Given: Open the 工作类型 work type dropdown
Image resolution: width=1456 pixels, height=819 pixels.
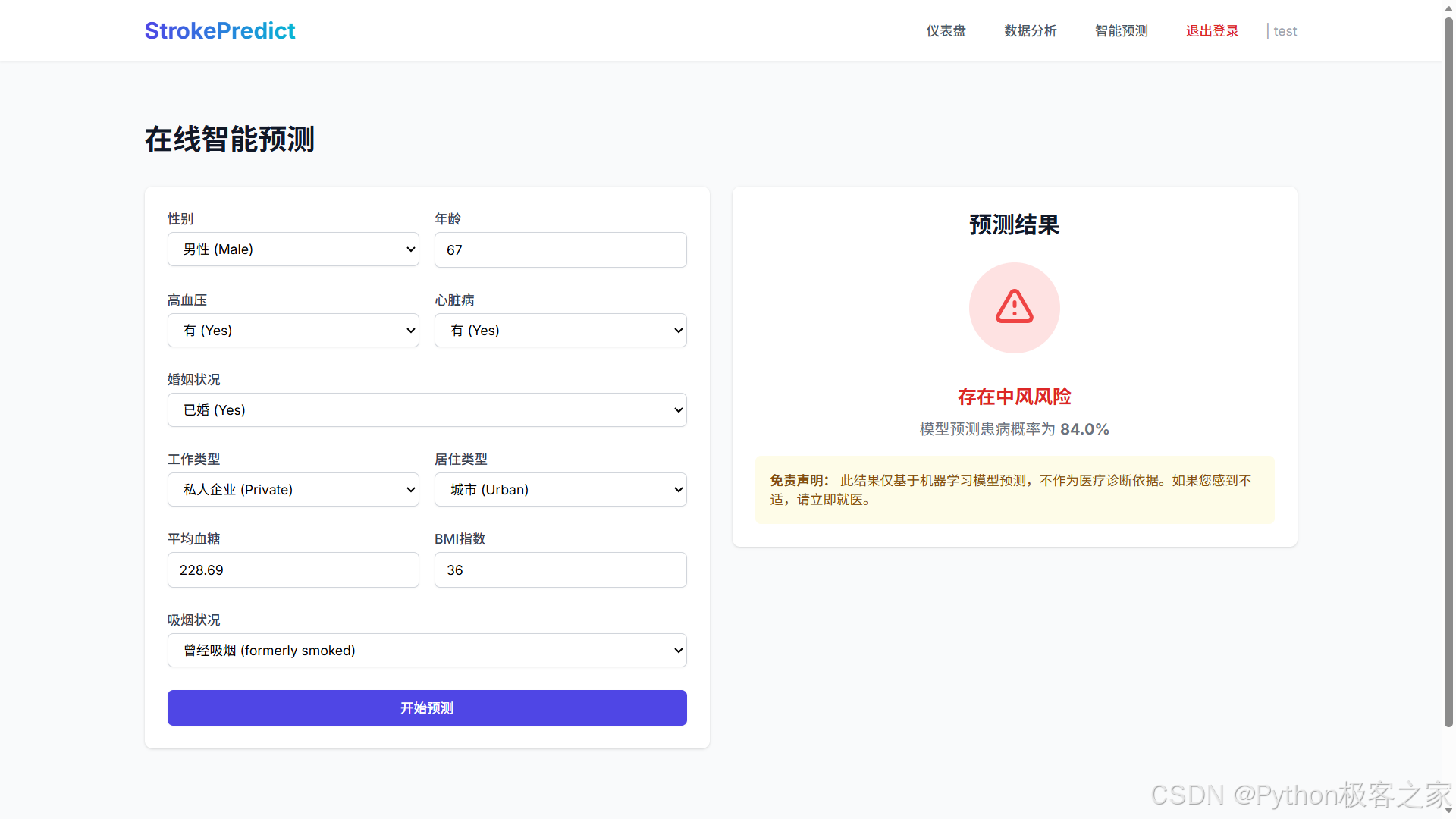Looking at the screenshot, I should [293, 490].
